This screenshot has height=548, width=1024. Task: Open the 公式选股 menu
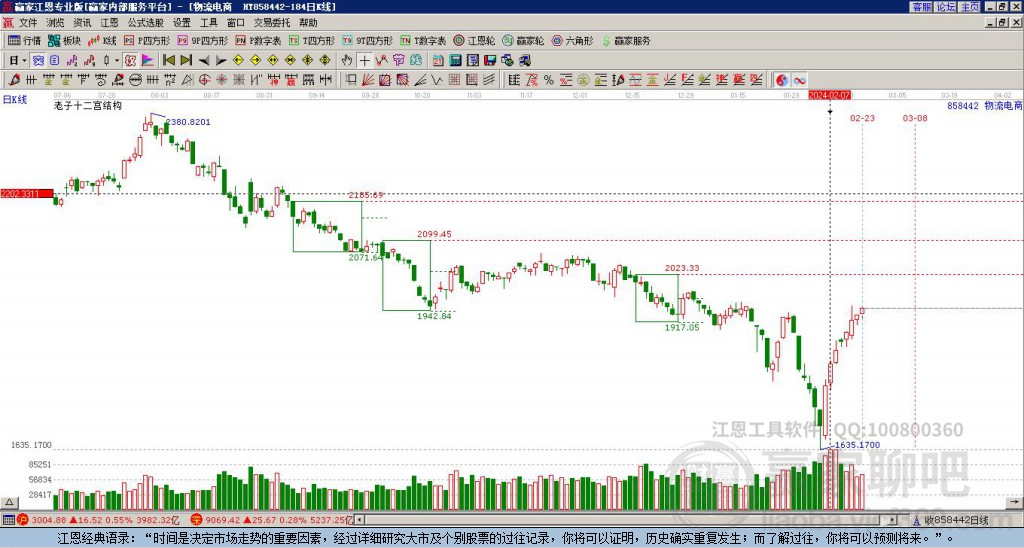click(146, 23)
